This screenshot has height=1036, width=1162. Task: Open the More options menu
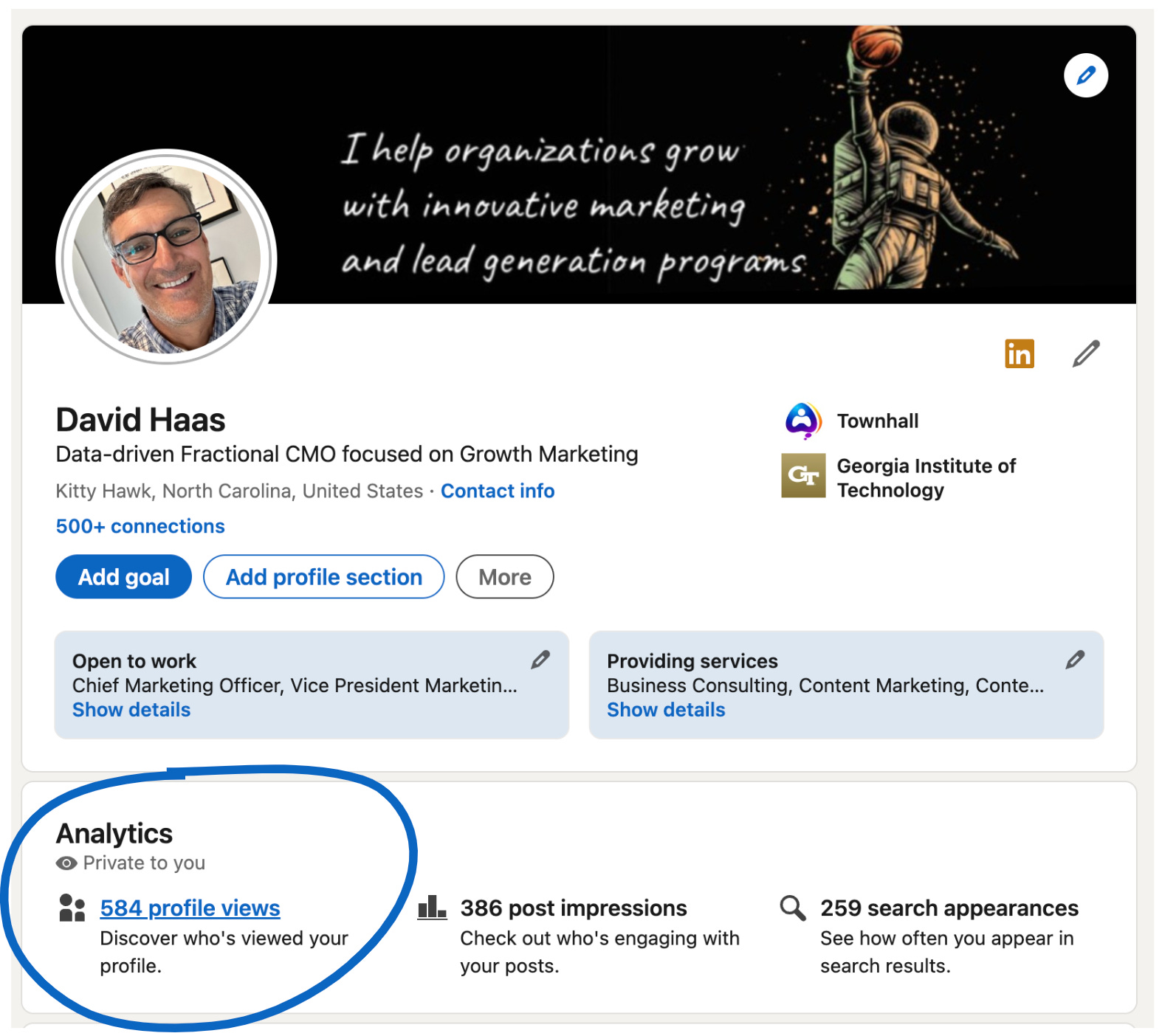click(x=505, y=576)
